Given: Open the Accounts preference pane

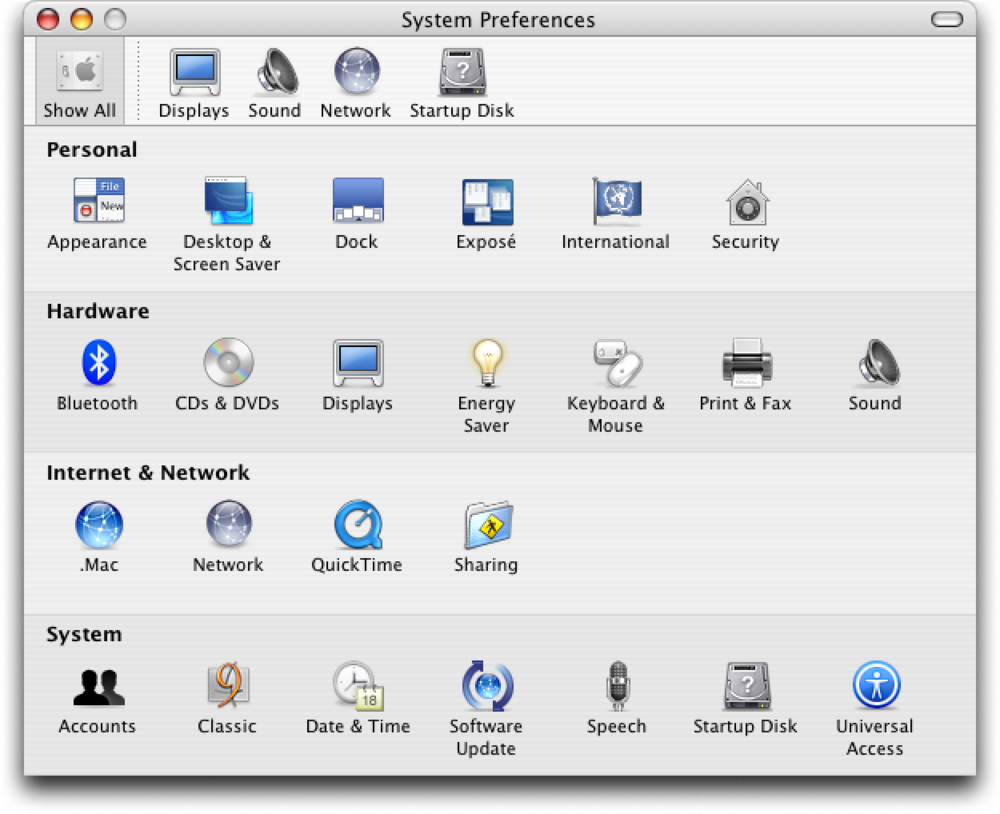Looking at the screenshot, I should [x=98, y=699].
